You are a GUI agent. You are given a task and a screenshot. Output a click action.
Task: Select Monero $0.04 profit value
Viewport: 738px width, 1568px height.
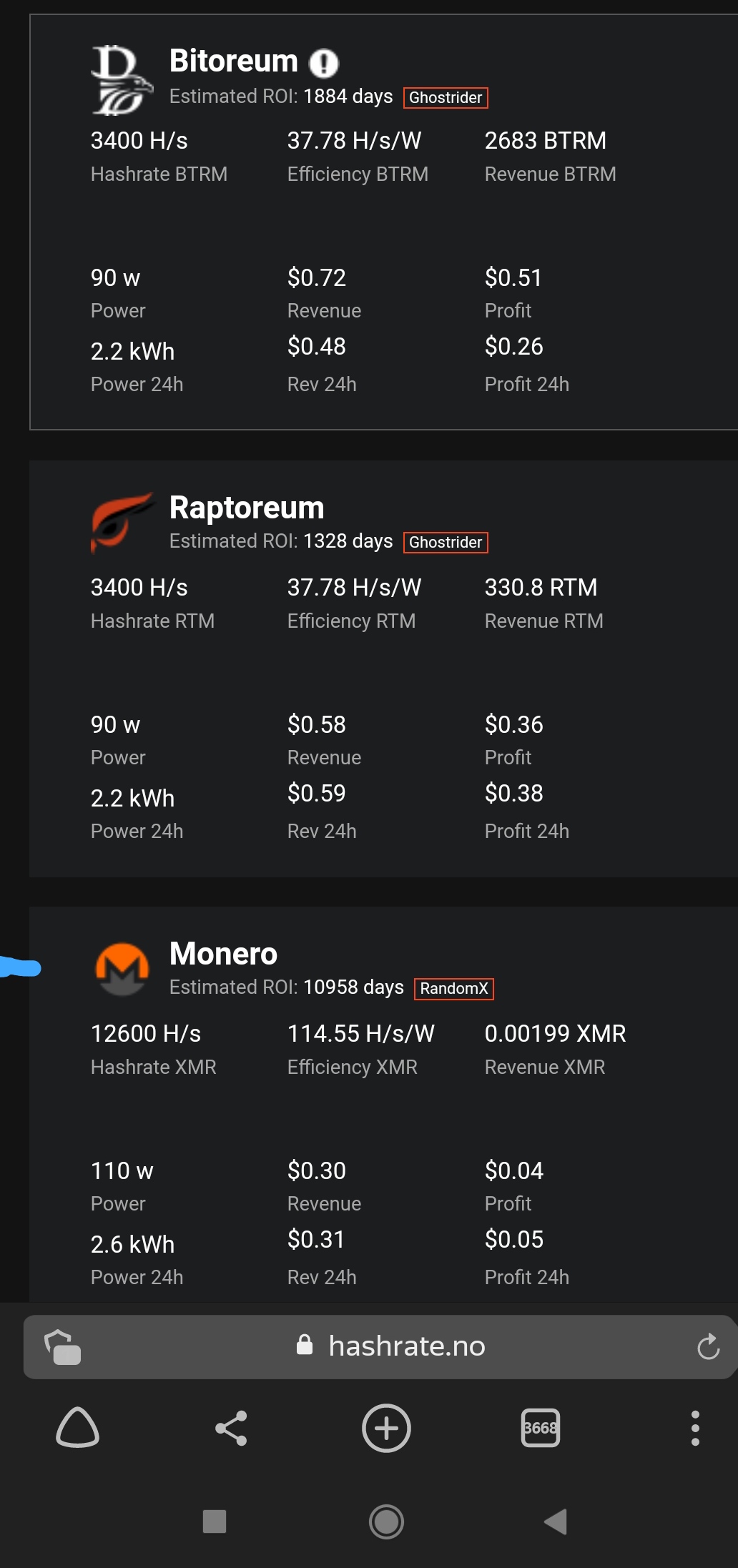[x=513, y=1171]
